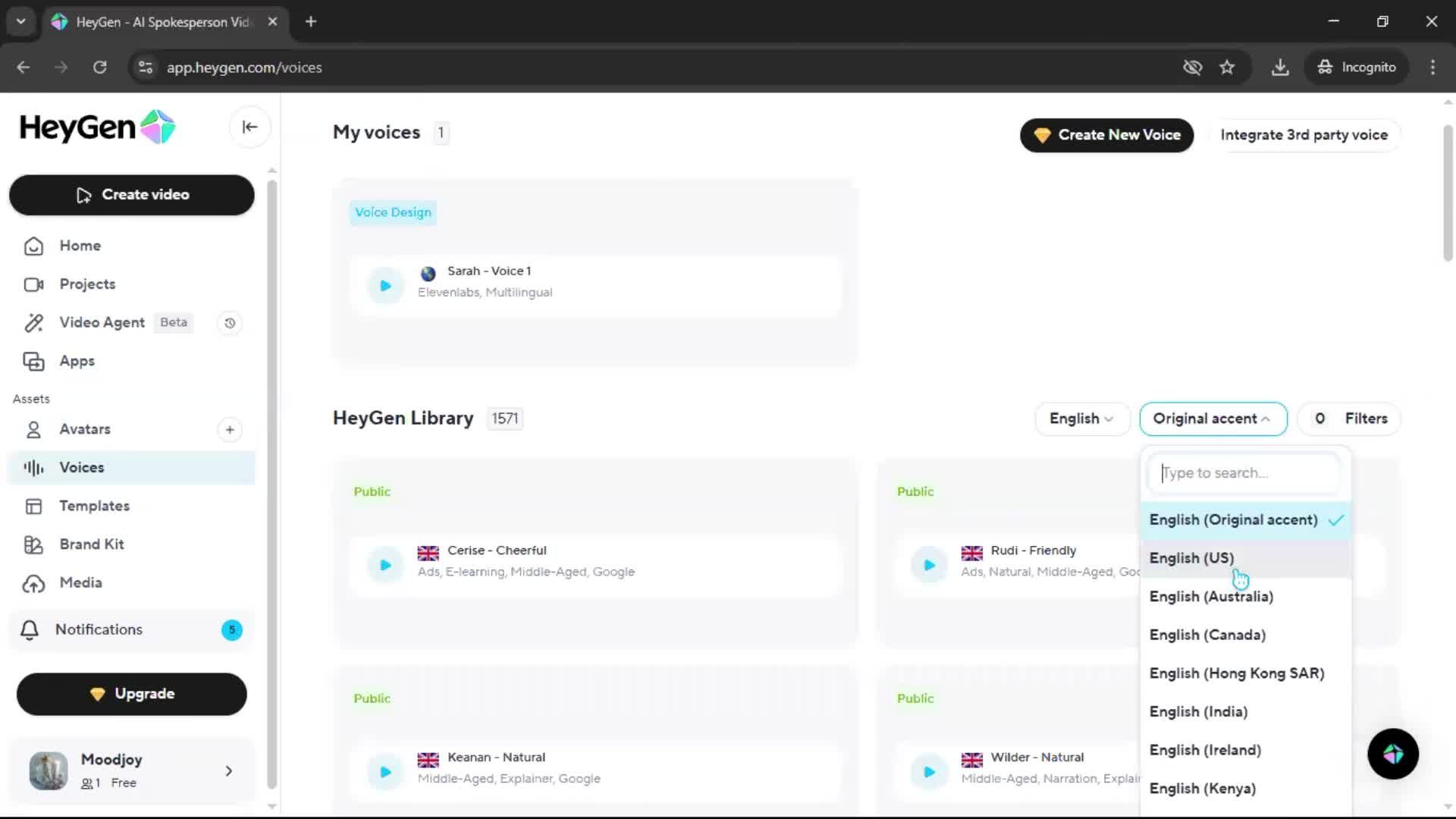
Task: Focus the accent search field
Action: tap(1245, 473)
